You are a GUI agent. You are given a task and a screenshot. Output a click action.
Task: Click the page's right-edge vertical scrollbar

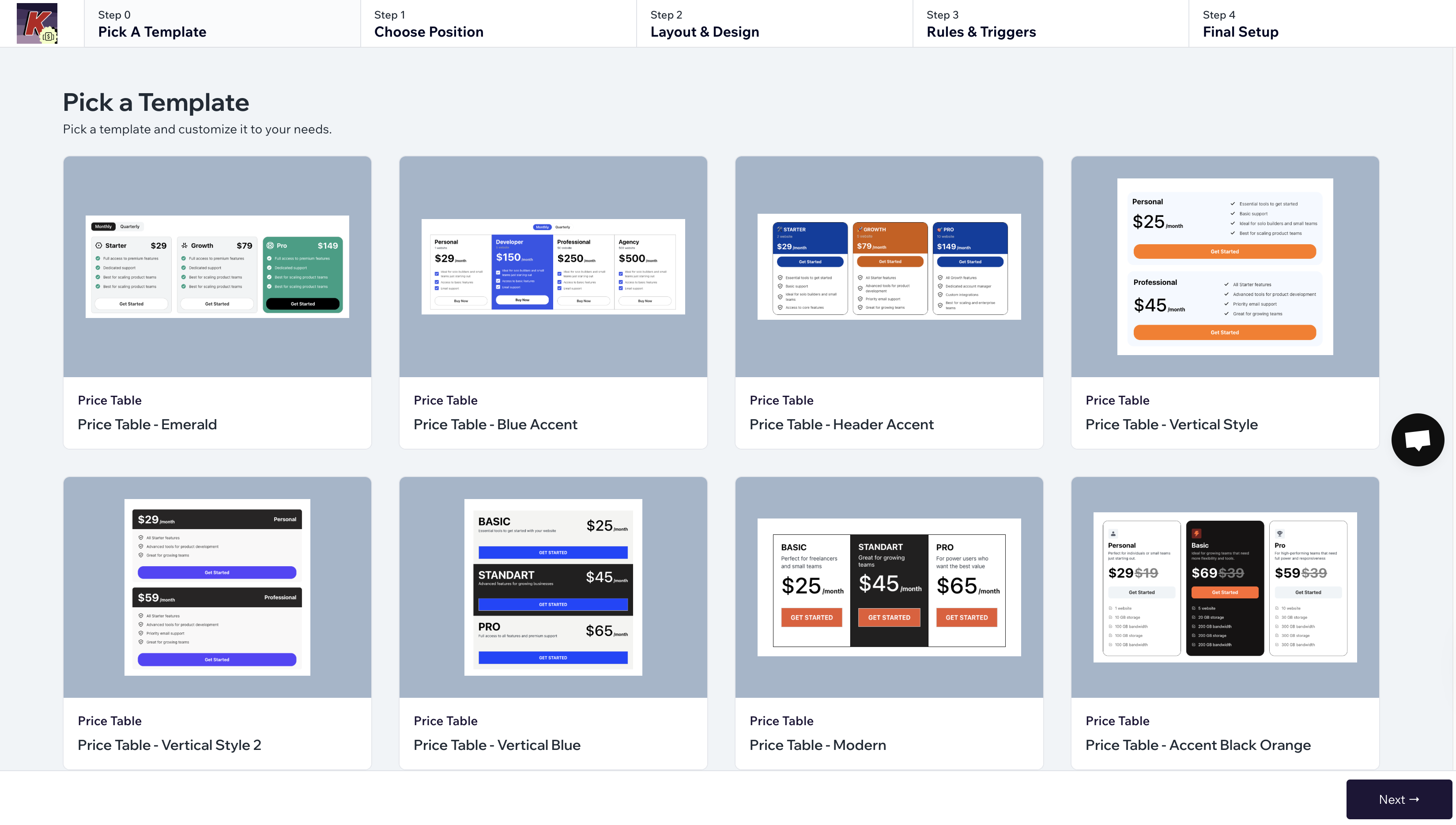coord(1453,397)
